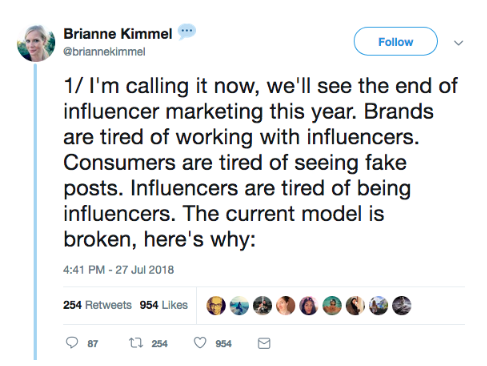Expand the tweet options chevron
Viewport: 487px width, 366px height.
tap(459, 43)
